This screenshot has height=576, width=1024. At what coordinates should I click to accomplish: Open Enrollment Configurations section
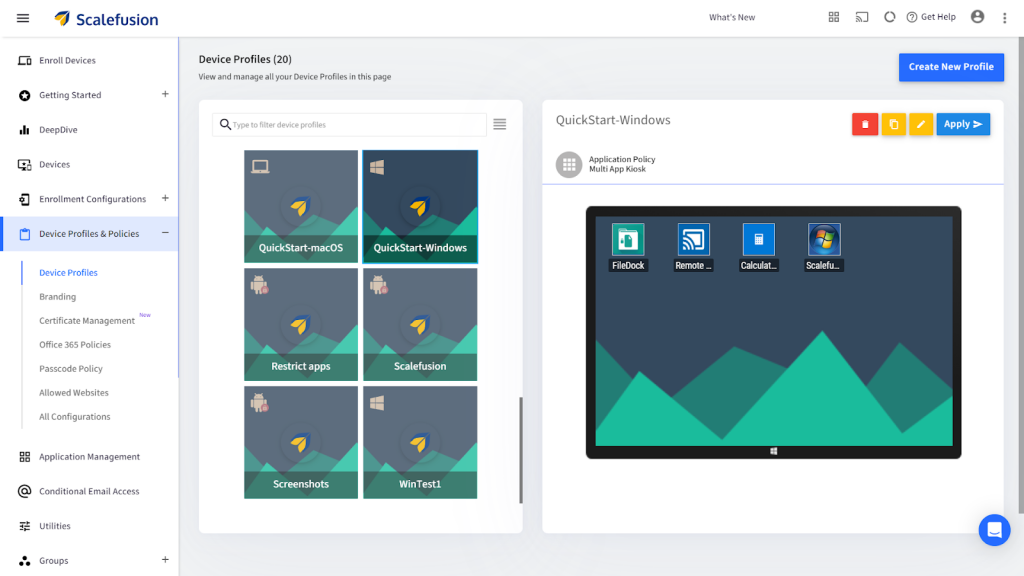pyautogui.click(x=92, y=199)
